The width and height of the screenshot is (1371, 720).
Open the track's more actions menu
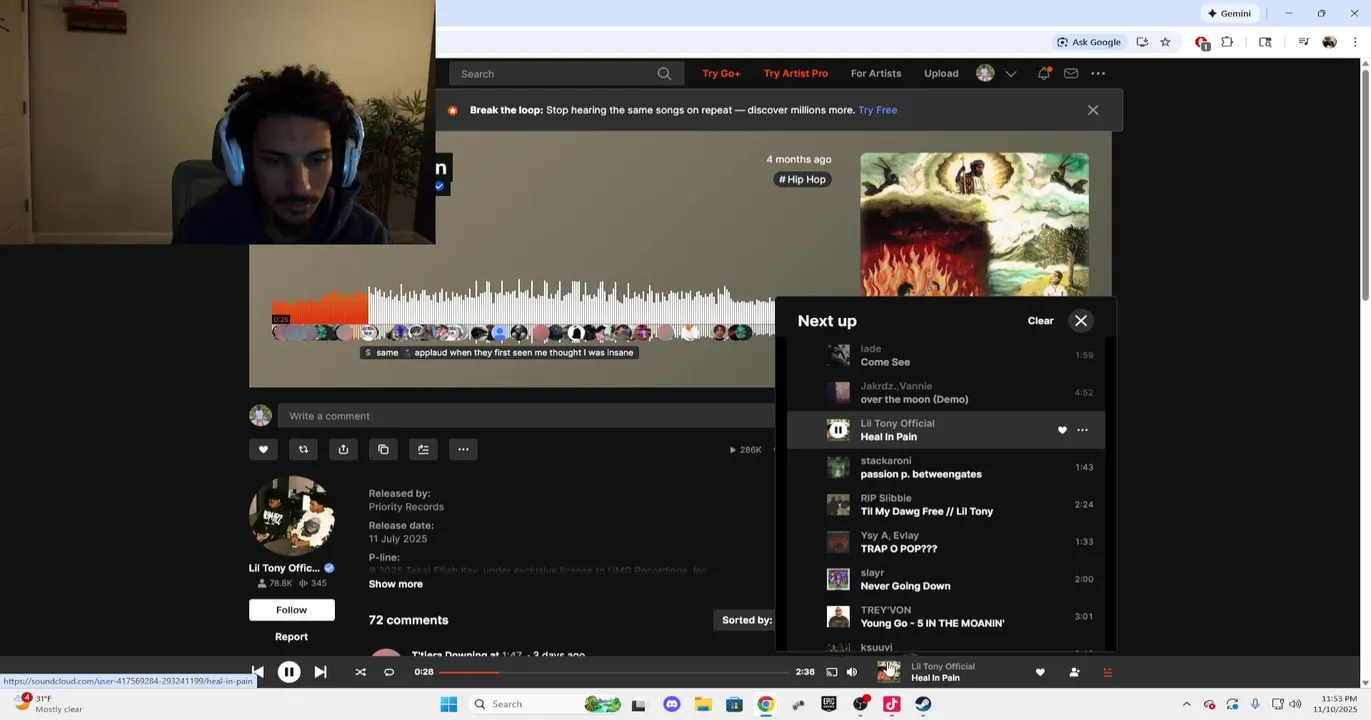coord(463,449)
